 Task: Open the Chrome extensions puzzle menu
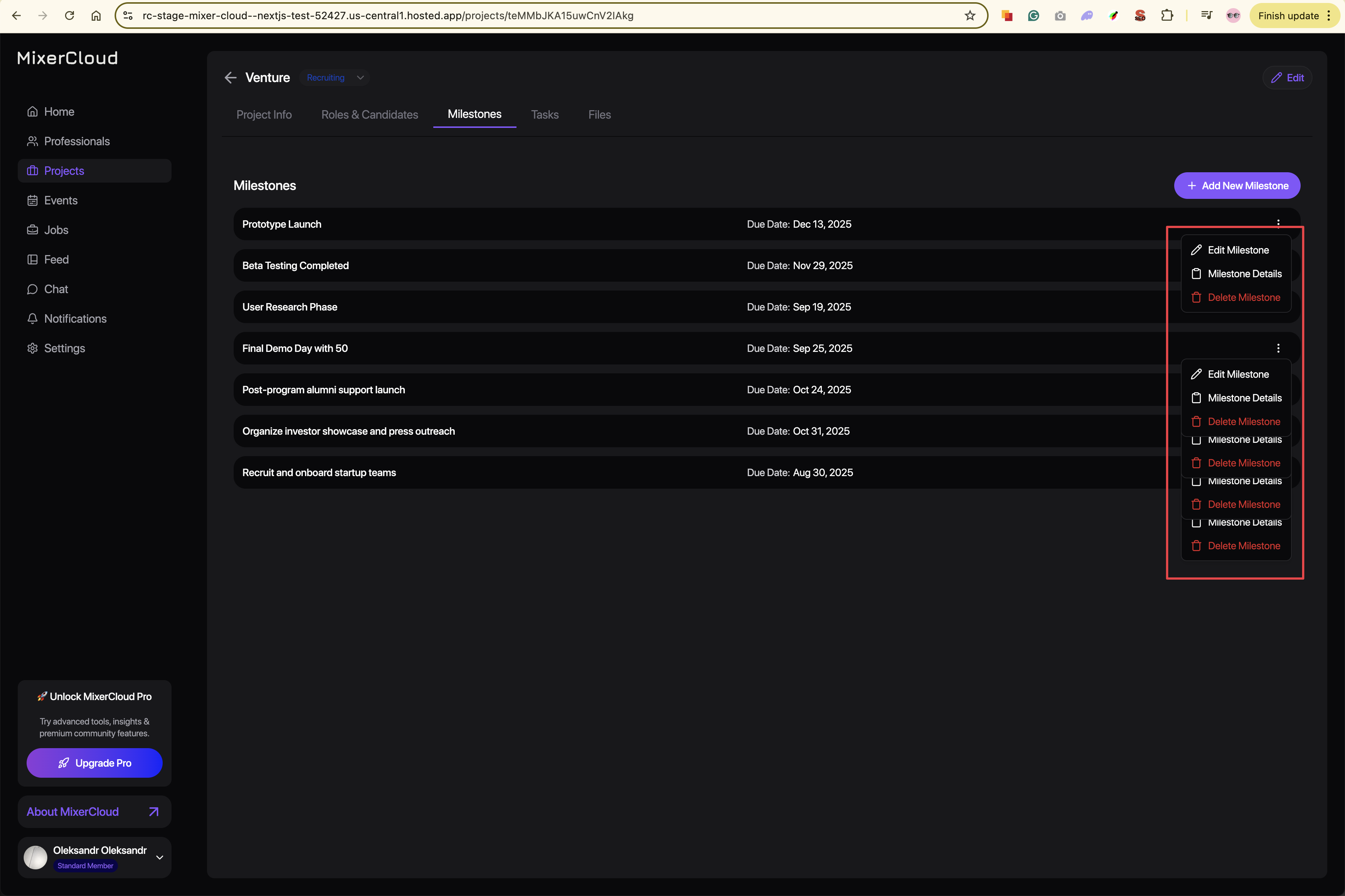point(1167,16)
